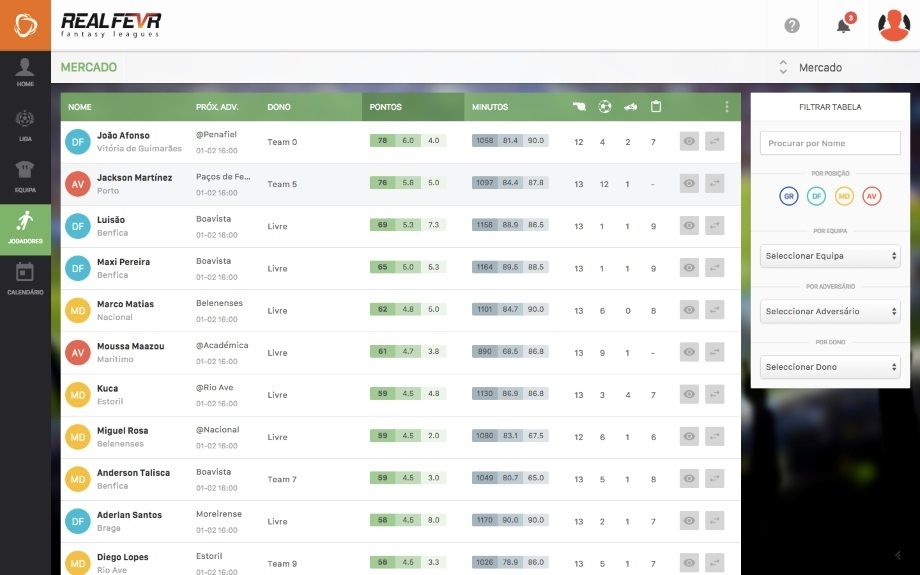Open the user profile avatar
Viewport: 920px width, 575px height.
pyautogui.click(x=893, y=25)
